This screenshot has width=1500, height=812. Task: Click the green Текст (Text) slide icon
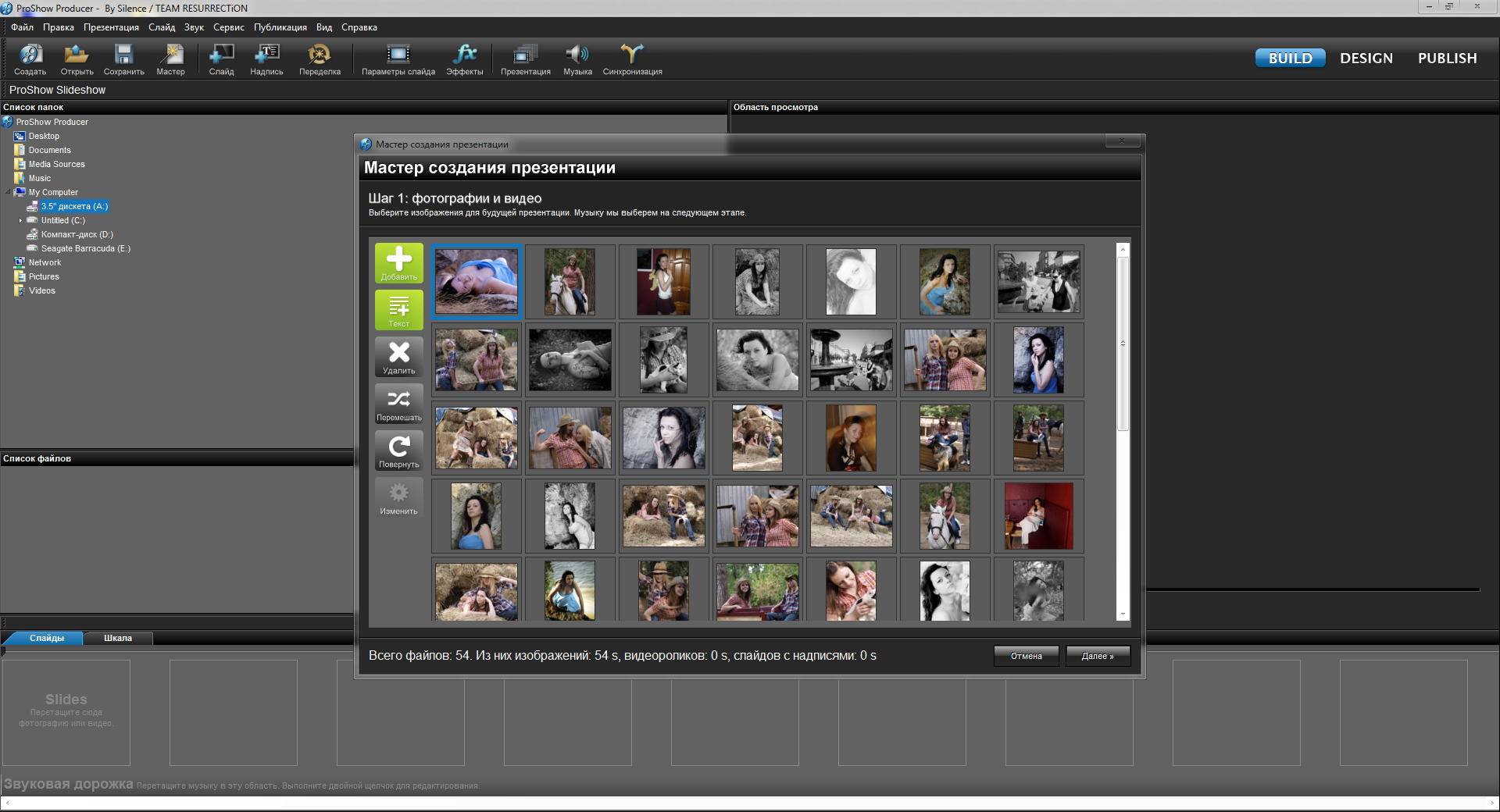tap(398, 309)
